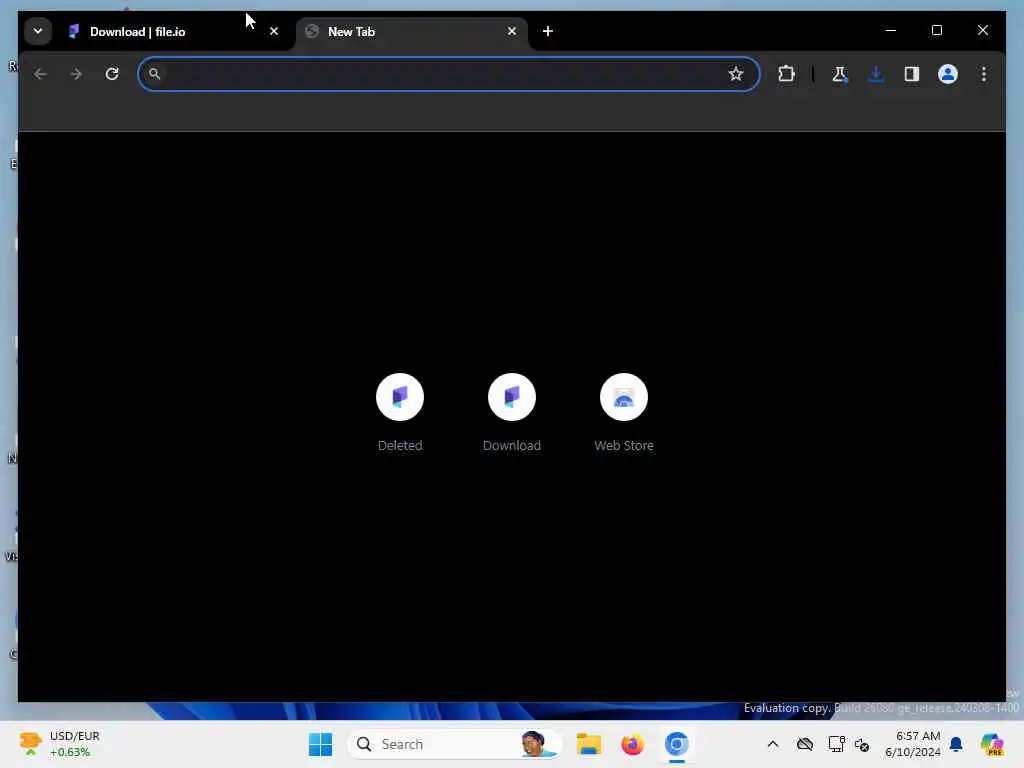Launch Firefox from taskbar
The width and height of the screenshot is (1024, 768).
coord(632,744)
